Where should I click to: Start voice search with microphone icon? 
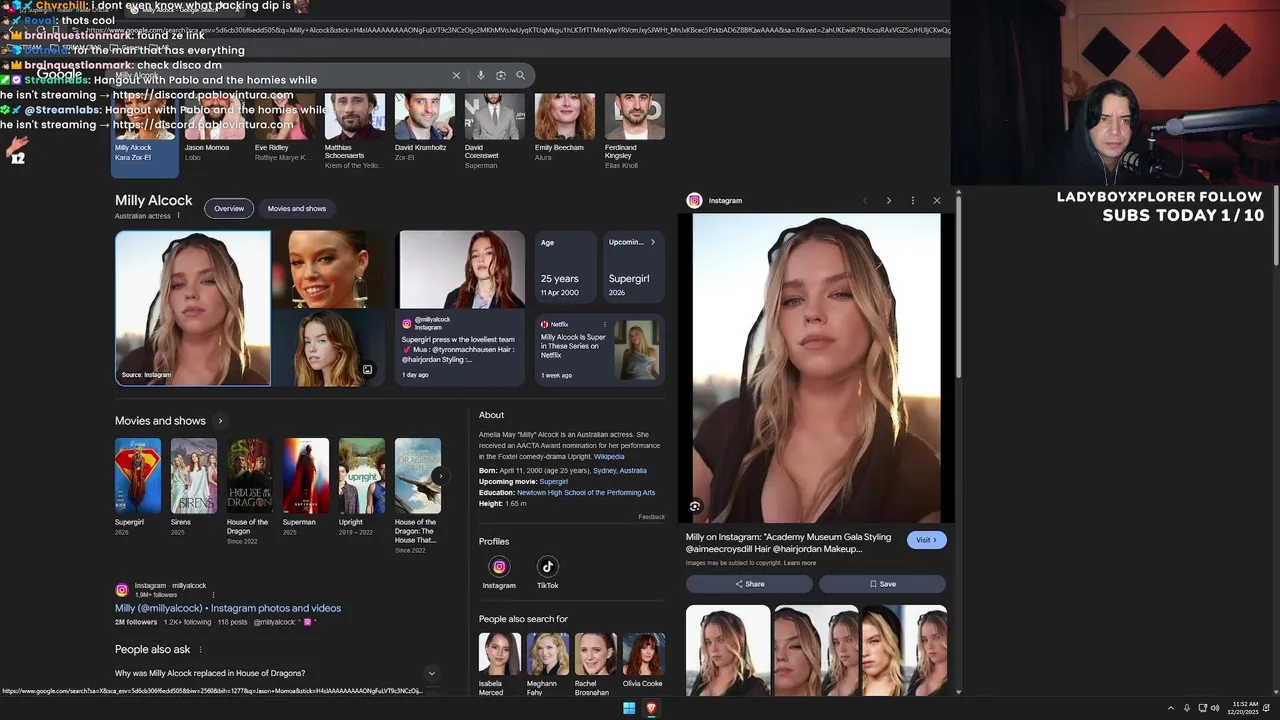481,75
